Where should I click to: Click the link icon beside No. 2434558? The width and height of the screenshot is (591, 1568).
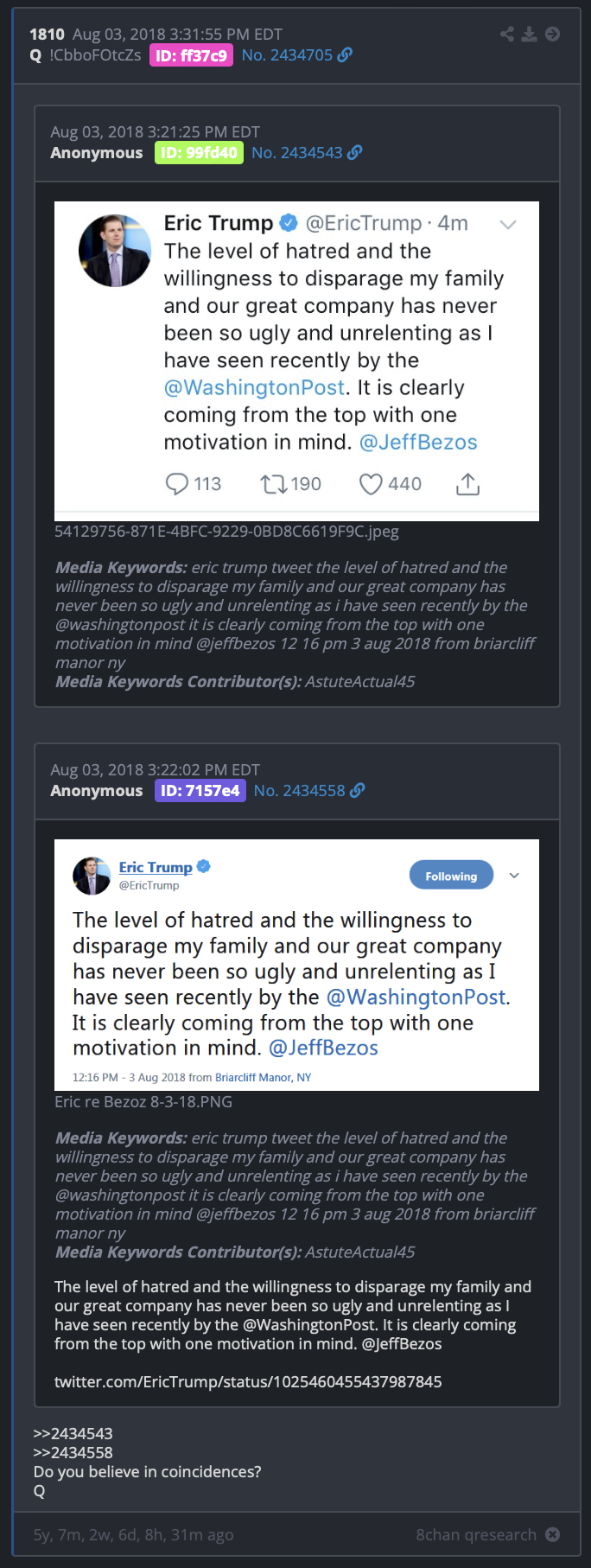tap(358, 790)
